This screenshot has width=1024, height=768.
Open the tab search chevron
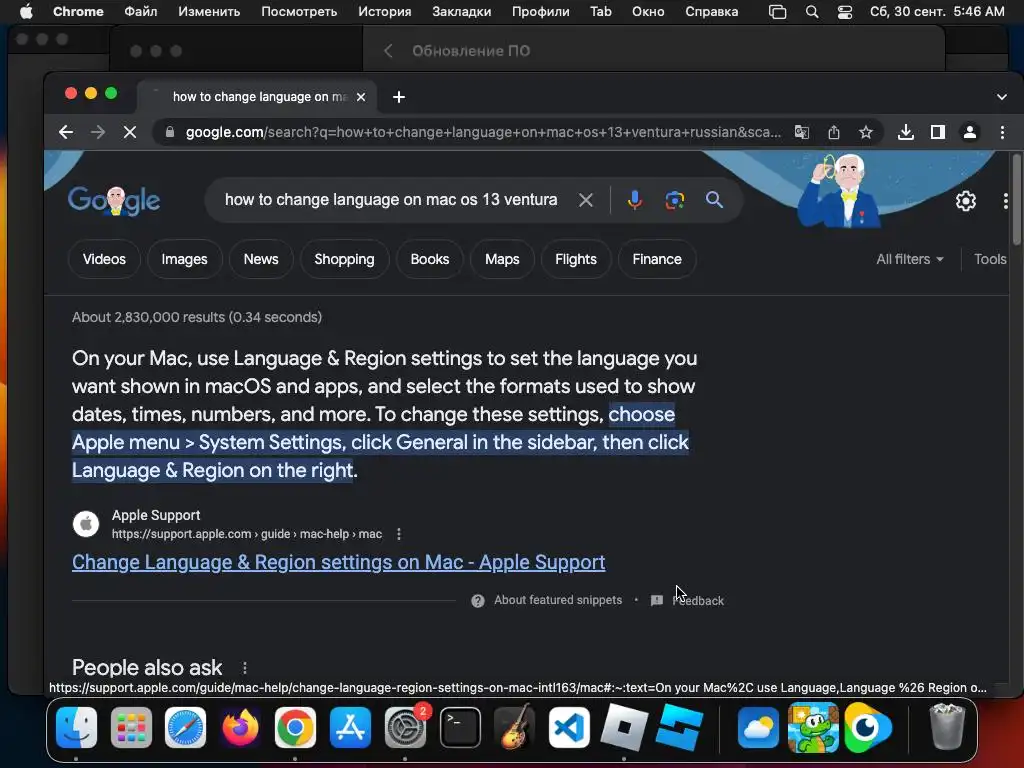(x=1002, y=97)
